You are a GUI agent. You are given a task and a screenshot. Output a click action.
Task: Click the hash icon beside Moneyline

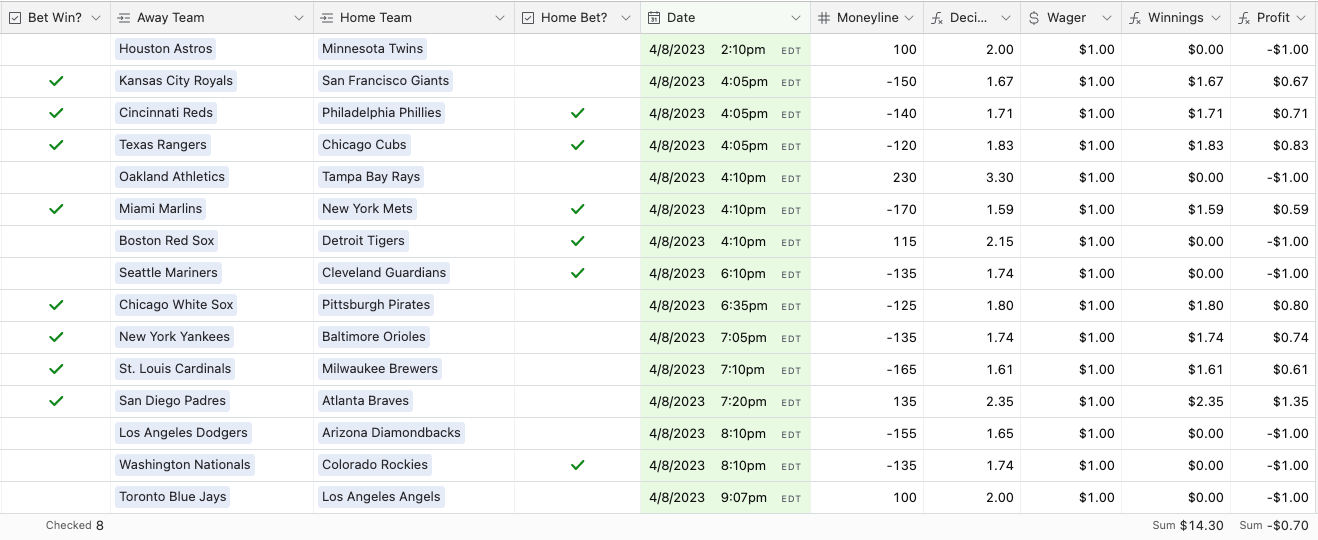point(824,18)
